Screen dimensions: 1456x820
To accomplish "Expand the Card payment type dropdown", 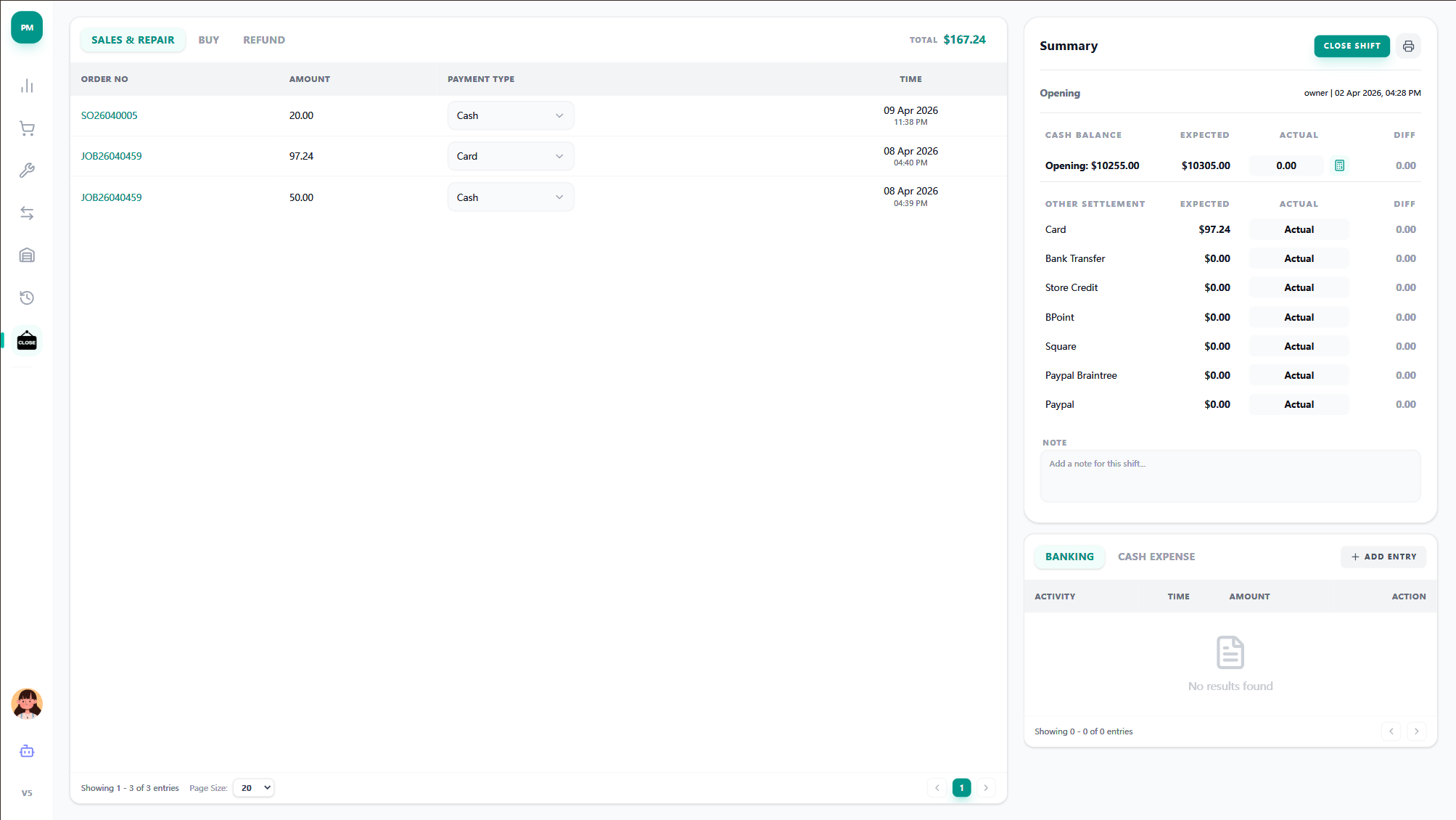I will click(x=510, y=156).
